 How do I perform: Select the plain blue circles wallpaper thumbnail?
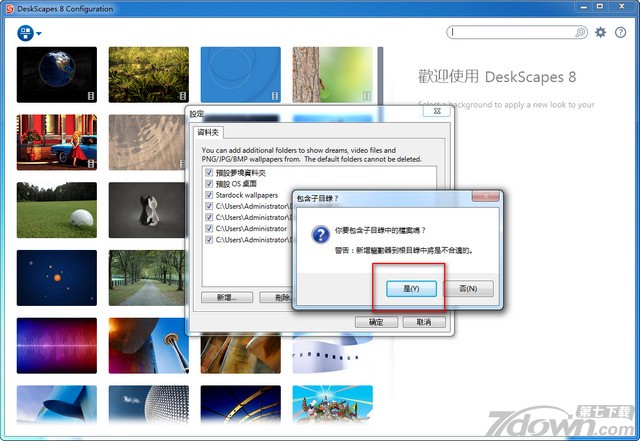coord(240,75)
